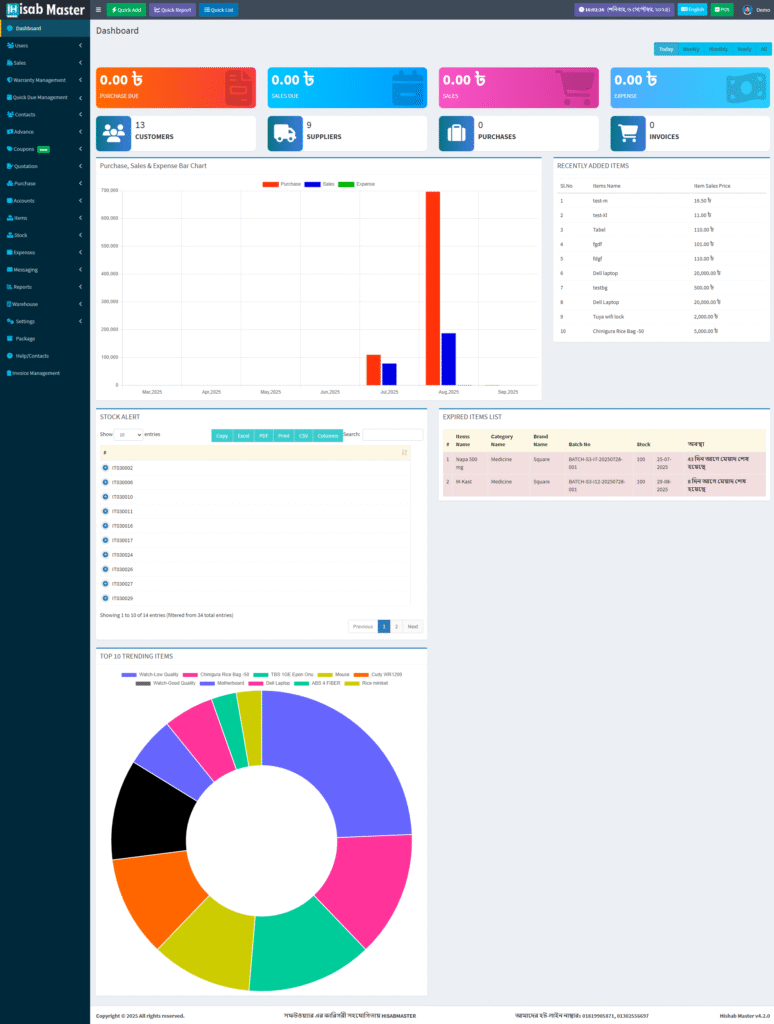Click the Invoices shopping cart icon tile
The width and height of the screenshot is (774, 1024).
[628, 133]
